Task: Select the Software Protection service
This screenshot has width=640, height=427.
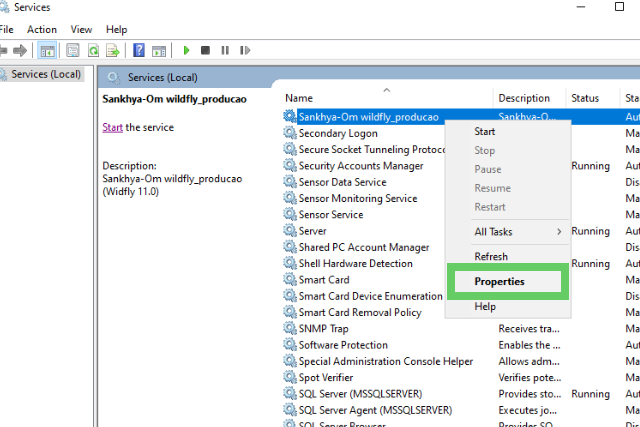Action: (x=343, y=346)
